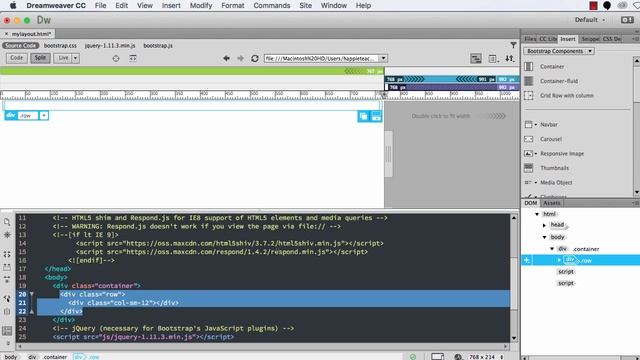Go back using the left arrow
This screenshot has width=640, height=360.
point(226,58)
